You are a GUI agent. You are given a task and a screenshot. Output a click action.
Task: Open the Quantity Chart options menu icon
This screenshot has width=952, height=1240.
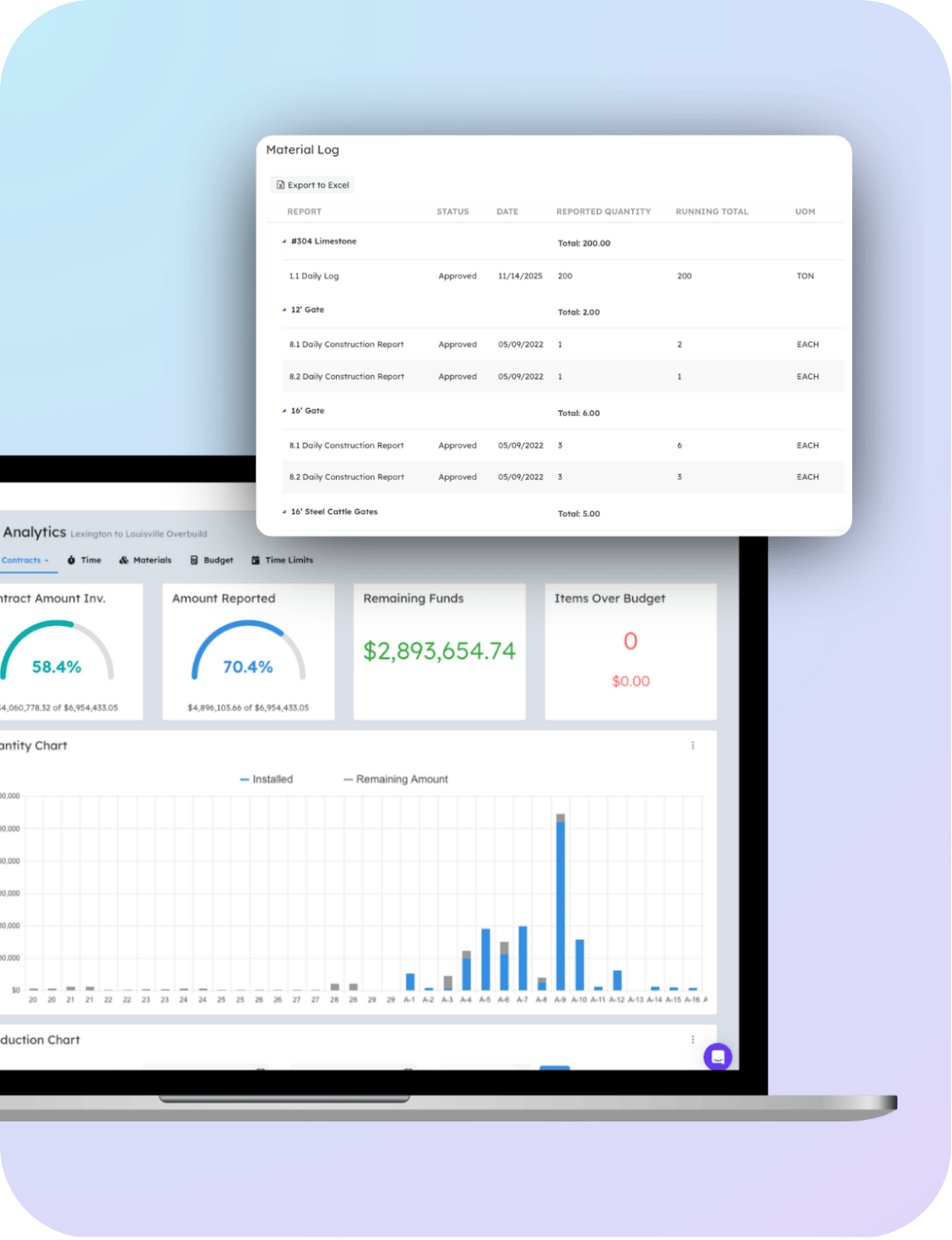click(x=693, y=745)
